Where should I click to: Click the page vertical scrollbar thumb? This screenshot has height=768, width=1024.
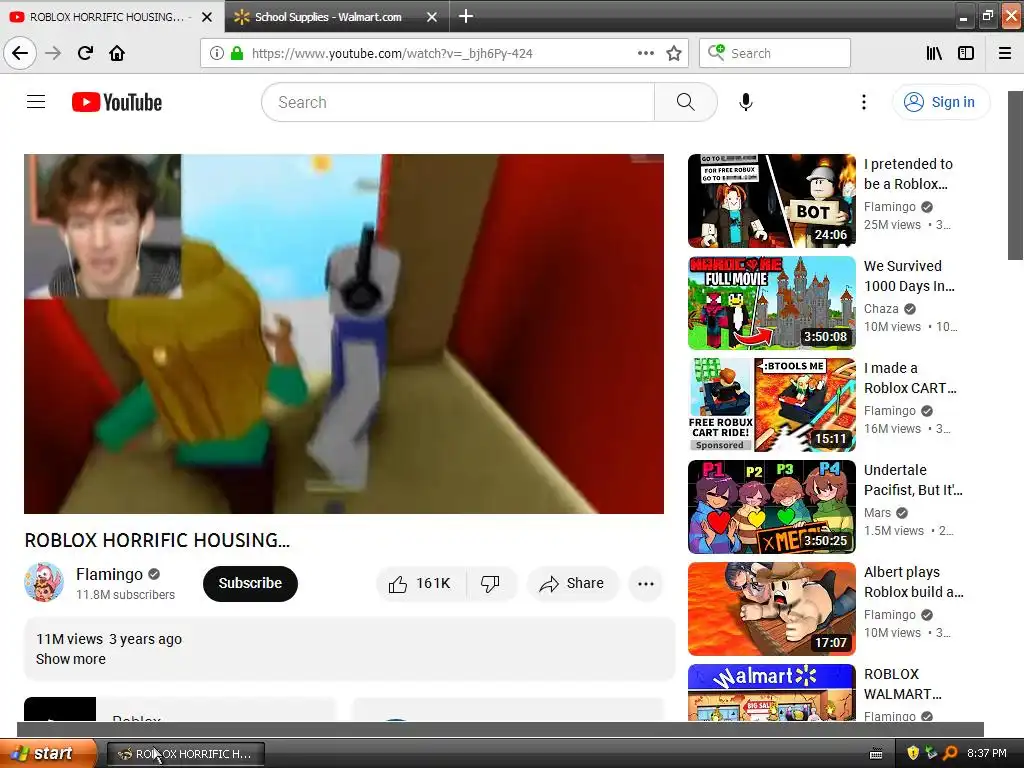[1016, 175]
